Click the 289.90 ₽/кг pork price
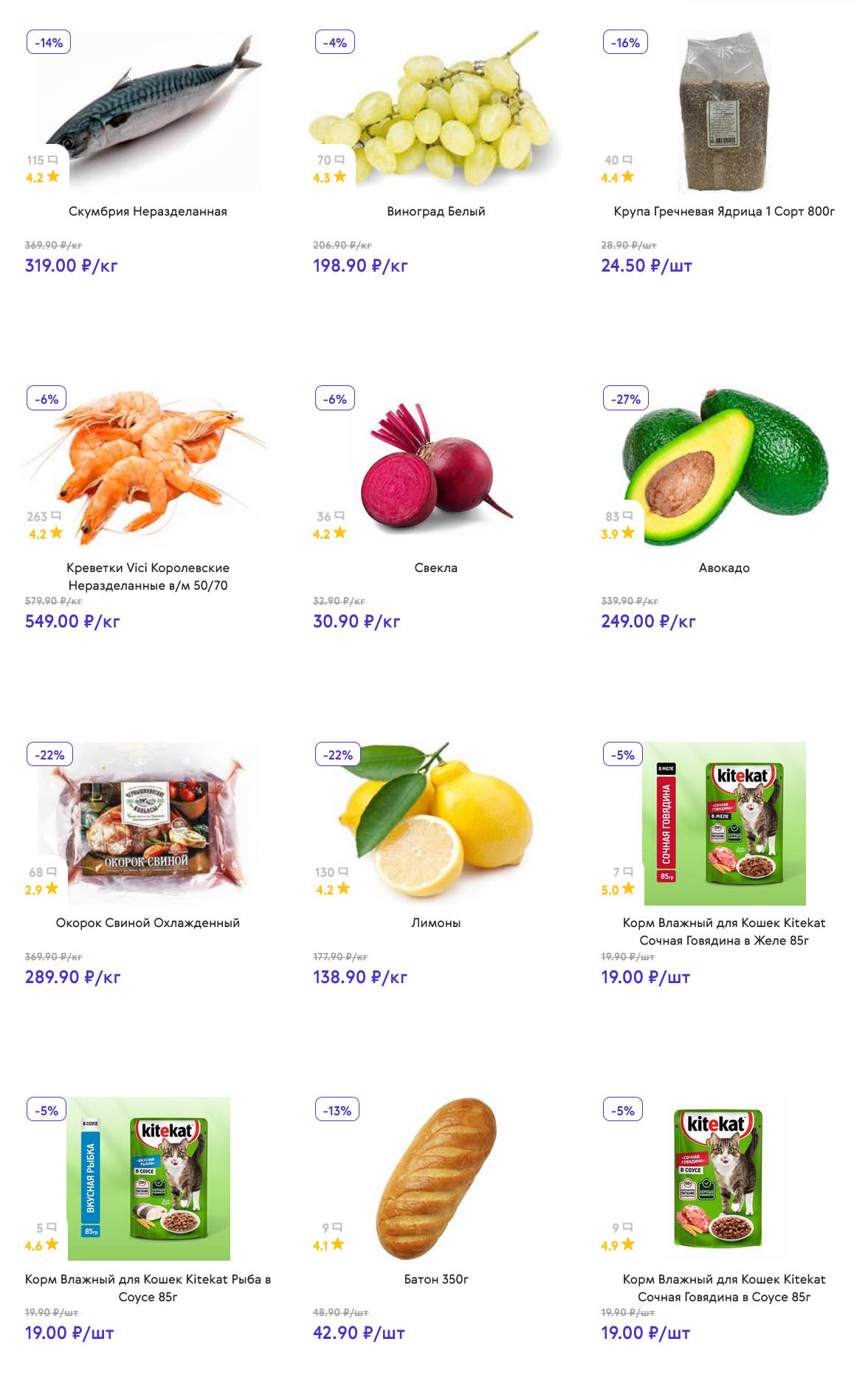 (x=72, y=977)
